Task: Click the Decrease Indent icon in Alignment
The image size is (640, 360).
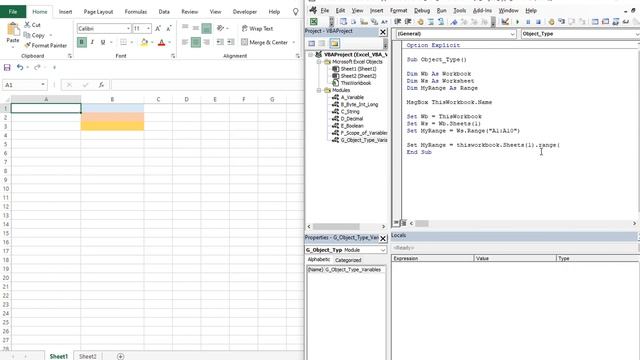Action: coord(220,42)
